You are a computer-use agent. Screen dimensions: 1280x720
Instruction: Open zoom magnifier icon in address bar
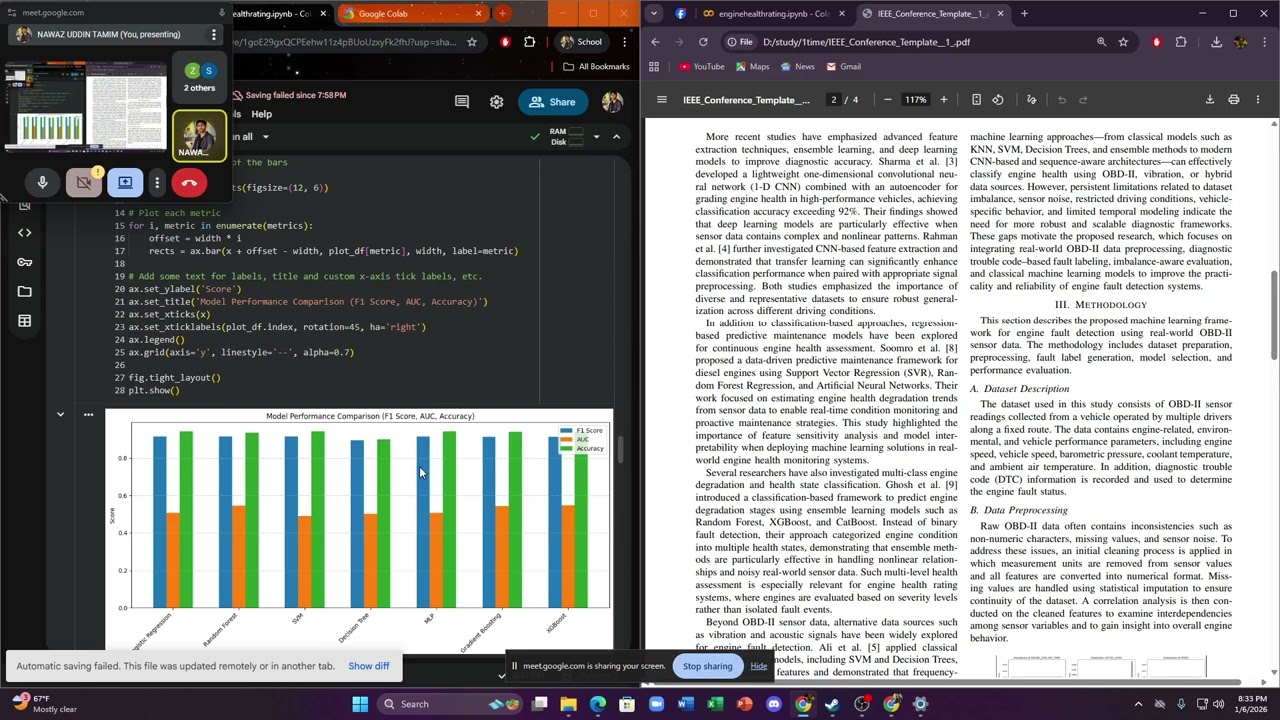click(1101, 42)
